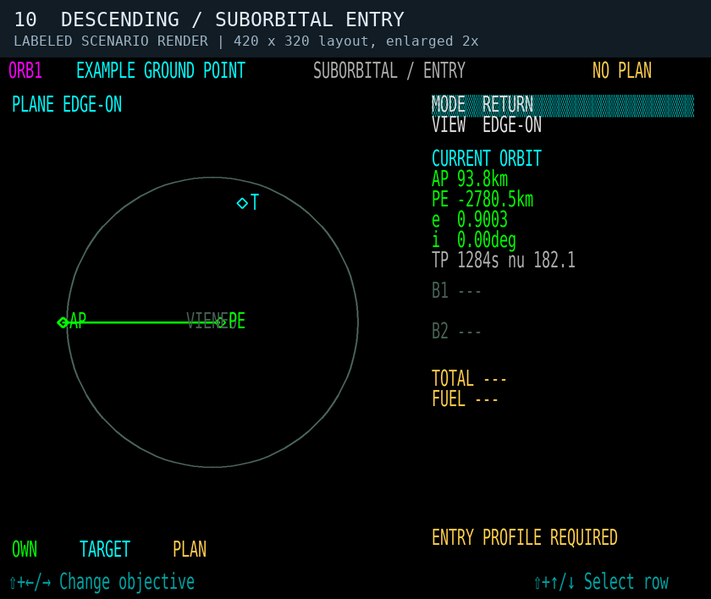Screen dimensions: 711x599
Task: Click the eccentricity e 0.9003 value
Action: [x=470, y=220]
